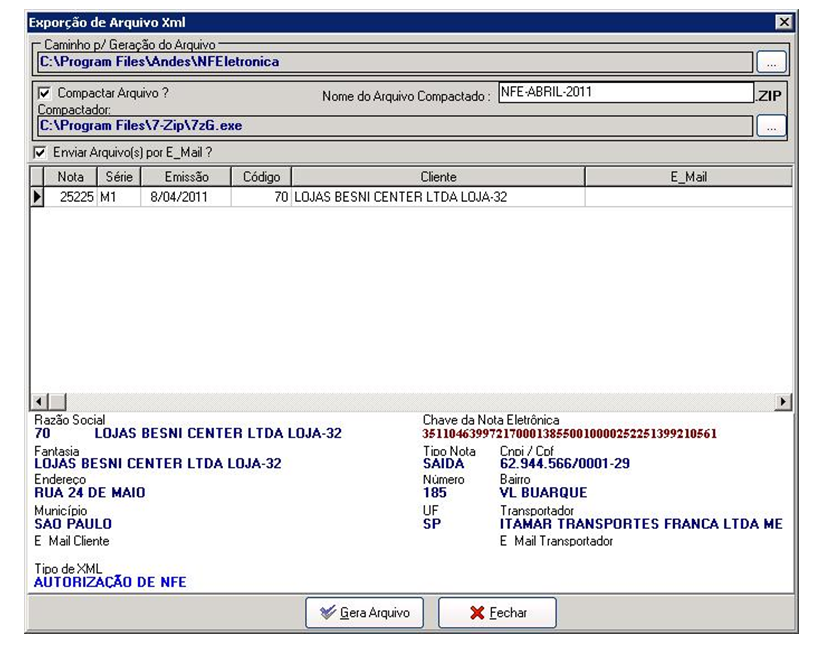Click the CNPJ value 62.944.566/0001-29
Viewport: 833px width, 649px height.
pos(565,464)
